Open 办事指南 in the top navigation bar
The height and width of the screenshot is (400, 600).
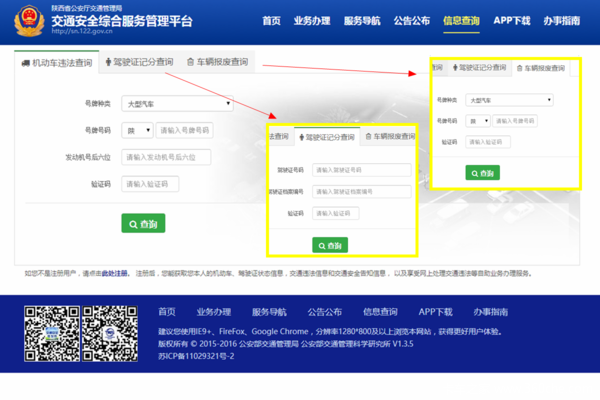point(562,21)
